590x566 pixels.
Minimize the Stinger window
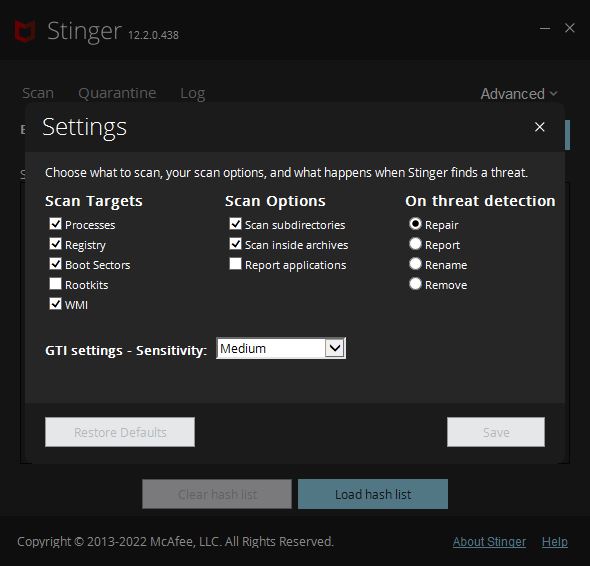coord(545,28)
